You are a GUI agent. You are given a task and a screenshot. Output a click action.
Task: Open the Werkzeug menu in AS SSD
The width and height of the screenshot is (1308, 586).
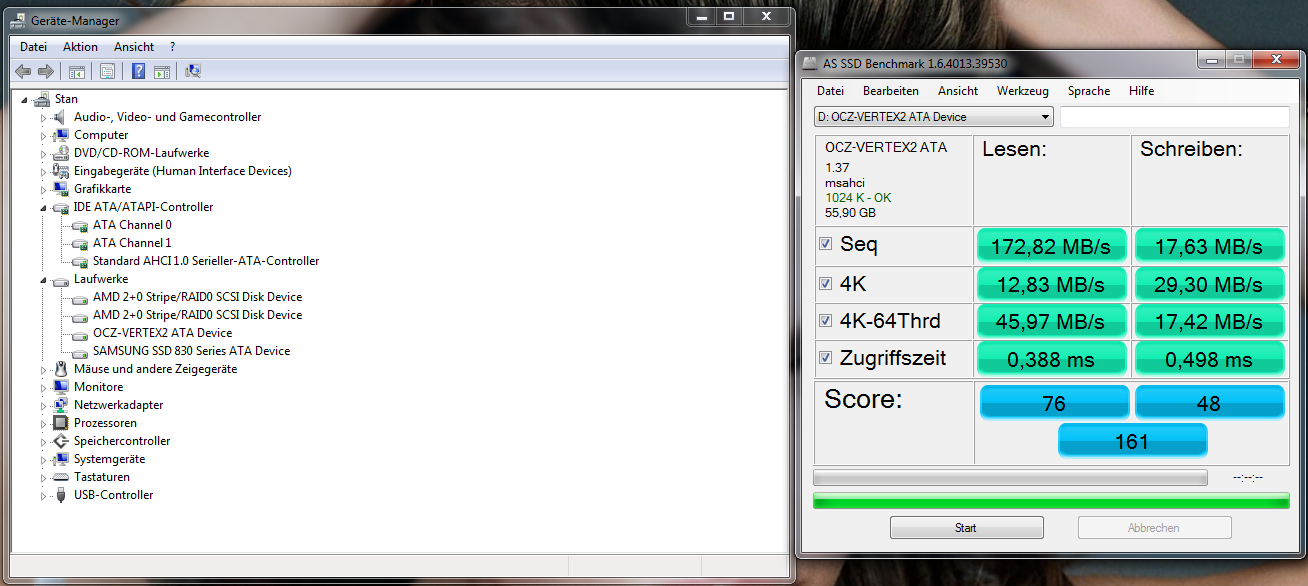click(1022, 91)
